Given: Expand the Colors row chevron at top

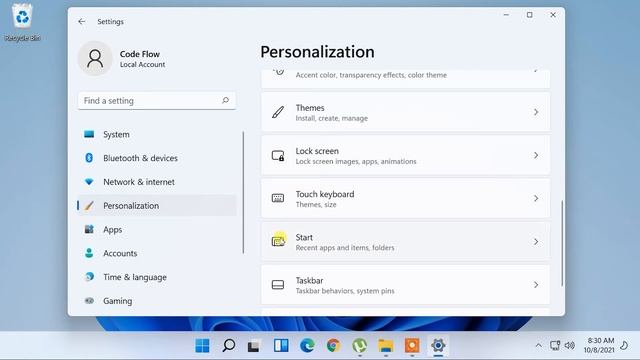Looking at the screenshot, I should 536,71.
